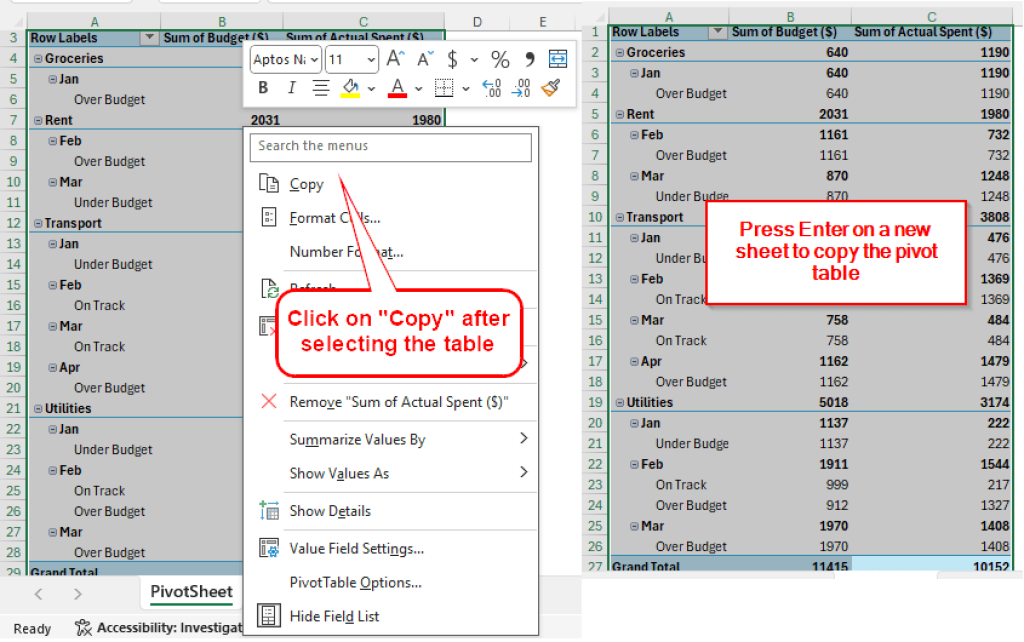The image size is (1024, 642).
Task: Switch to the PivotSheet tab
Action: [x=190, y=592]
